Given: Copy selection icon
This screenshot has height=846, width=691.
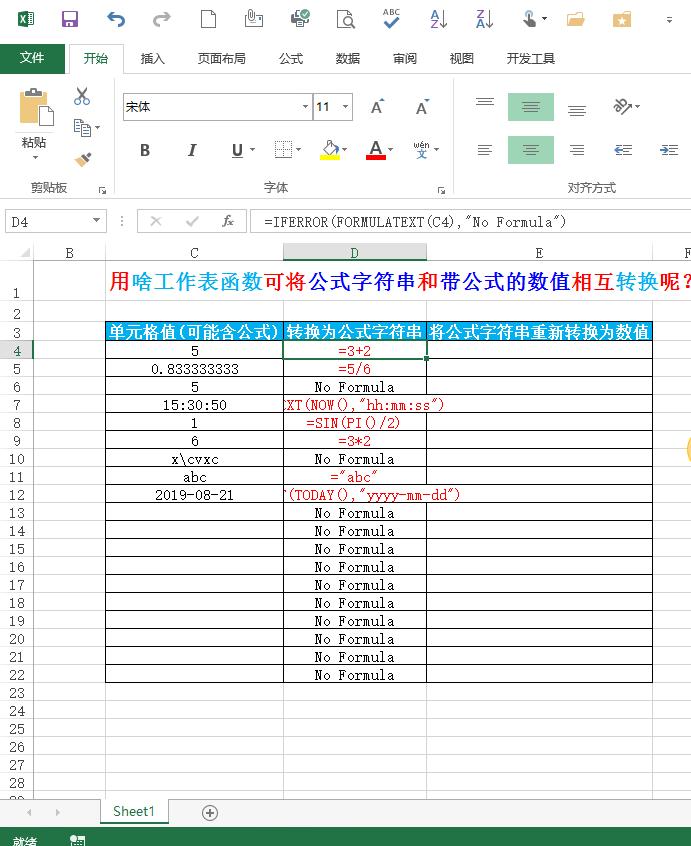Looking at the screenshot, I should coord(82,127).
